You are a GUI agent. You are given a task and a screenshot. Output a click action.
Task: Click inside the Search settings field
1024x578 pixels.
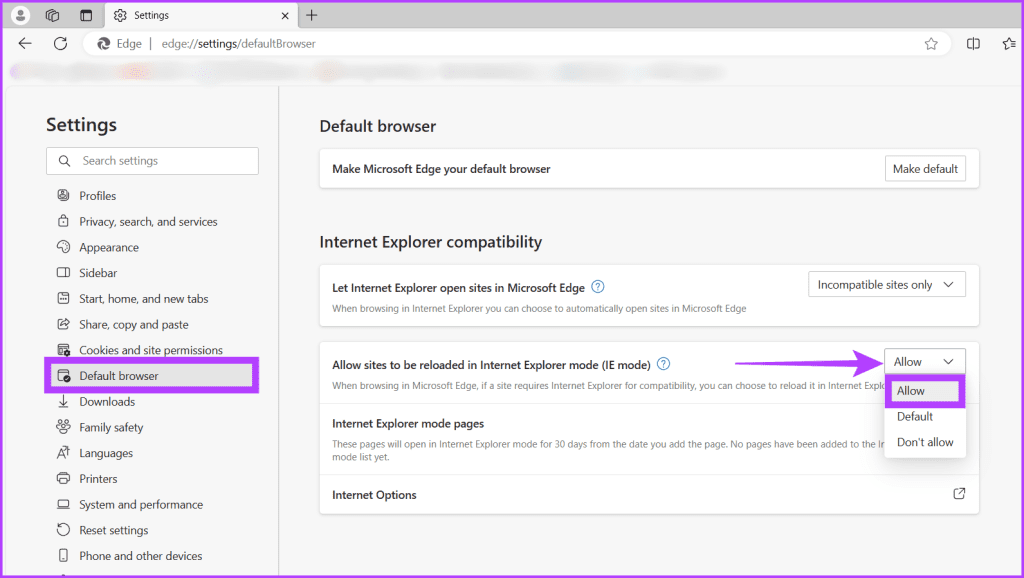pyautogui.click(x=152, y=160)
